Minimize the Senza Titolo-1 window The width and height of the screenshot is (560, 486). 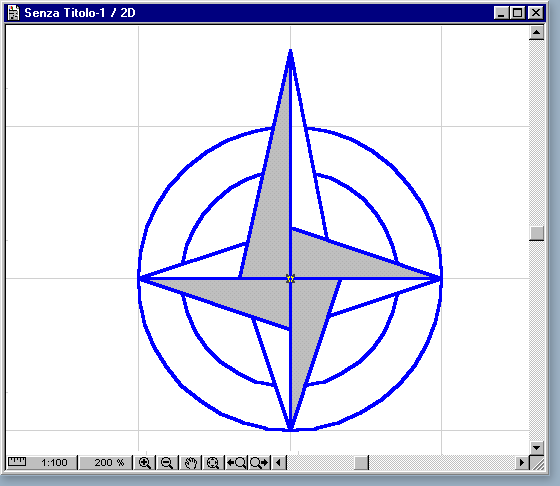[x=501, y=13]
